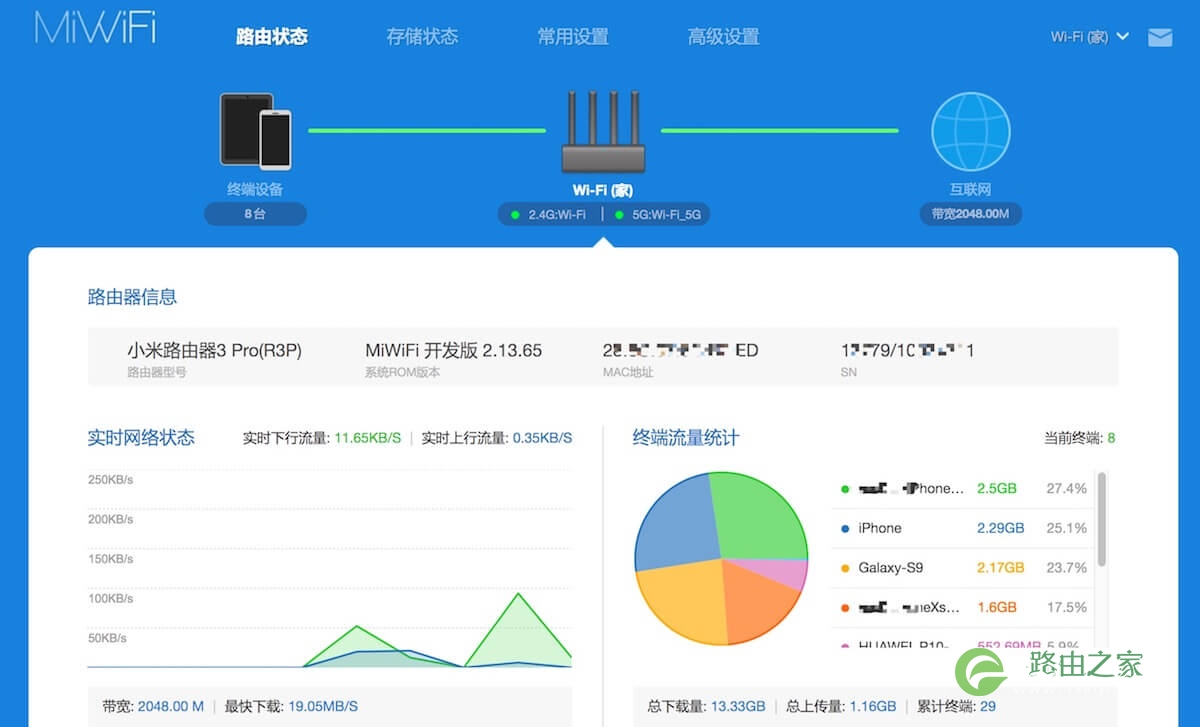The width and height of the screenshot is (1200, 727).
Task: Click the MiWiFi logo
Action: point(95,28)
